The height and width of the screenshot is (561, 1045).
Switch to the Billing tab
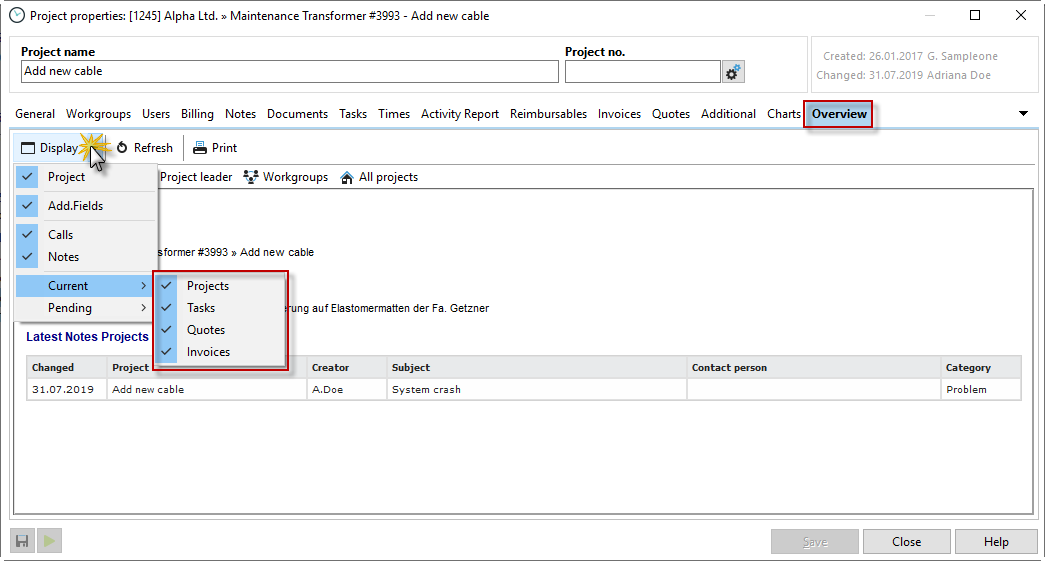pos(197,114)
